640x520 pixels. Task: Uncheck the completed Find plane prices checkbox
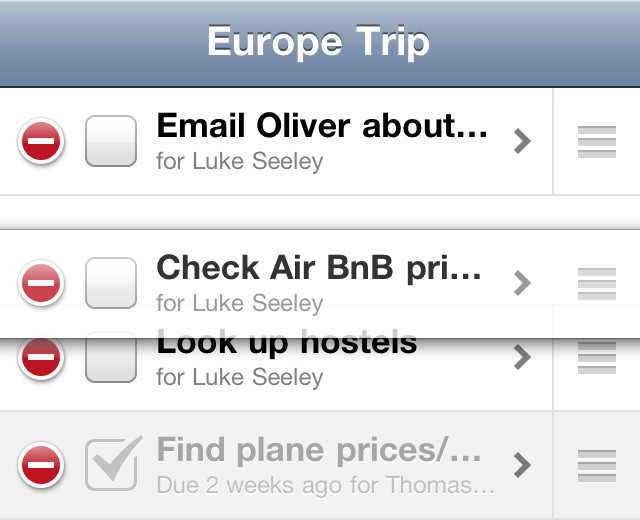(x=113, y=463)
